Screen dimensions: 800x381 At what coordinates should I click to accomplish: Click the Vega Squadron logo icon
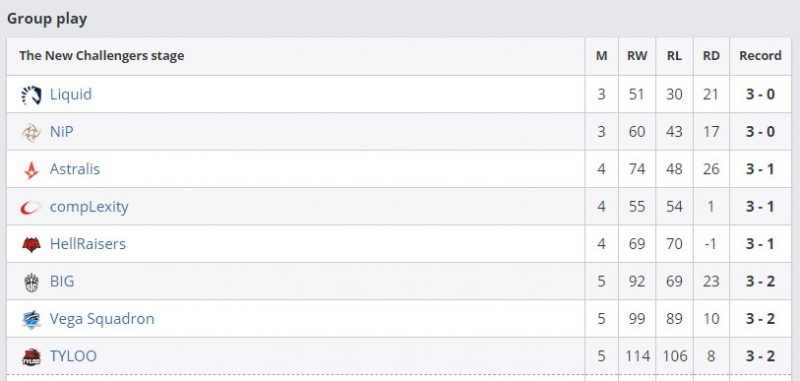tap(31, 319)
